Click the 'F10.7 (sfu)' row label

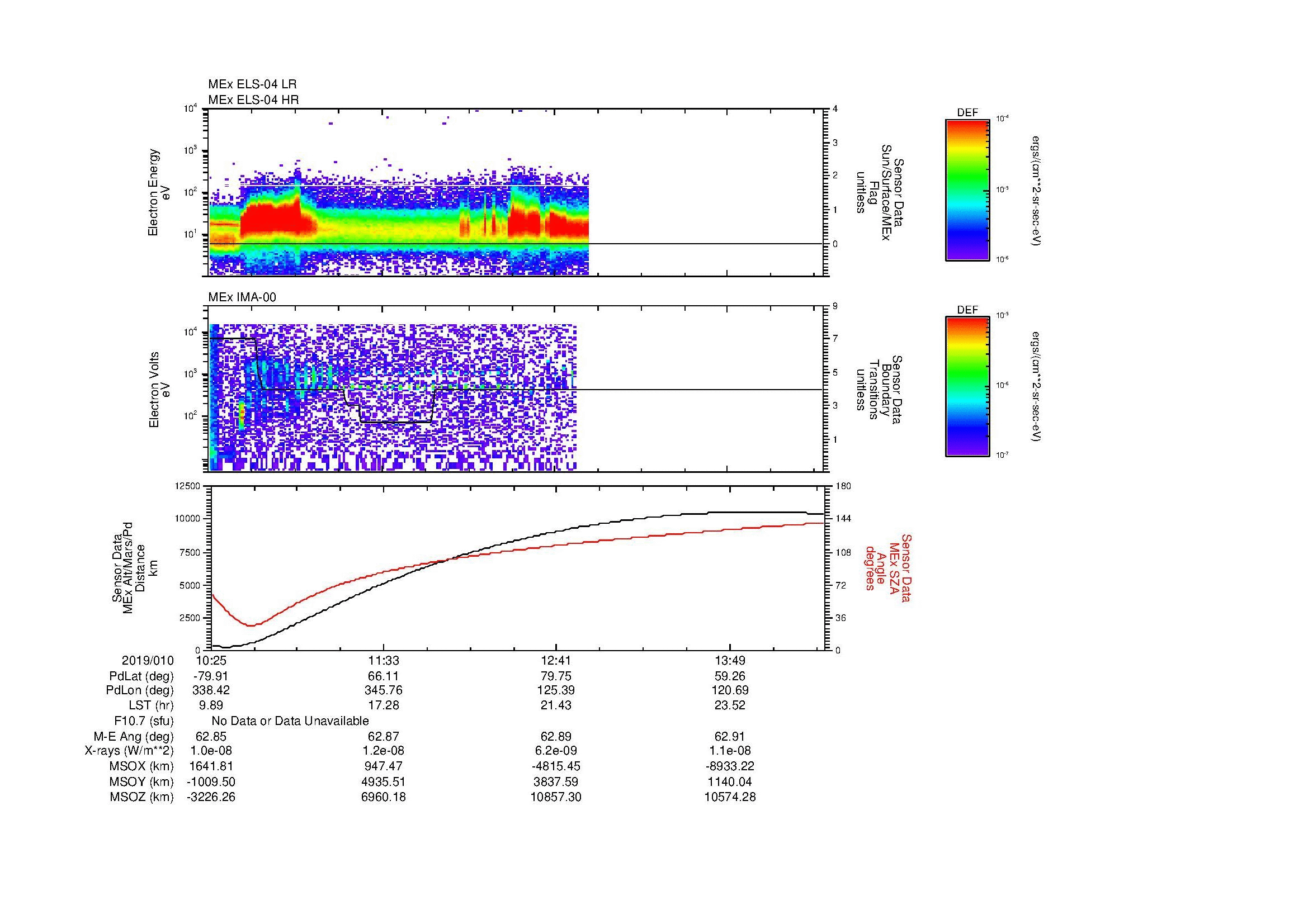[144, 721]
